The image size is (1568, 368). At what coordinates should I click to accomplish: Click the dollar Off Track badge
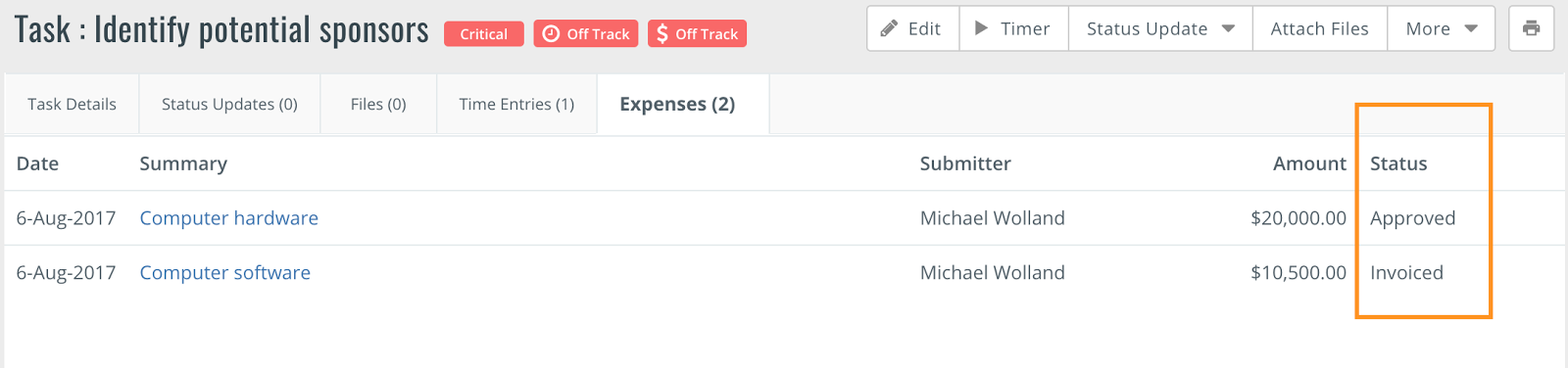point(697,34)
